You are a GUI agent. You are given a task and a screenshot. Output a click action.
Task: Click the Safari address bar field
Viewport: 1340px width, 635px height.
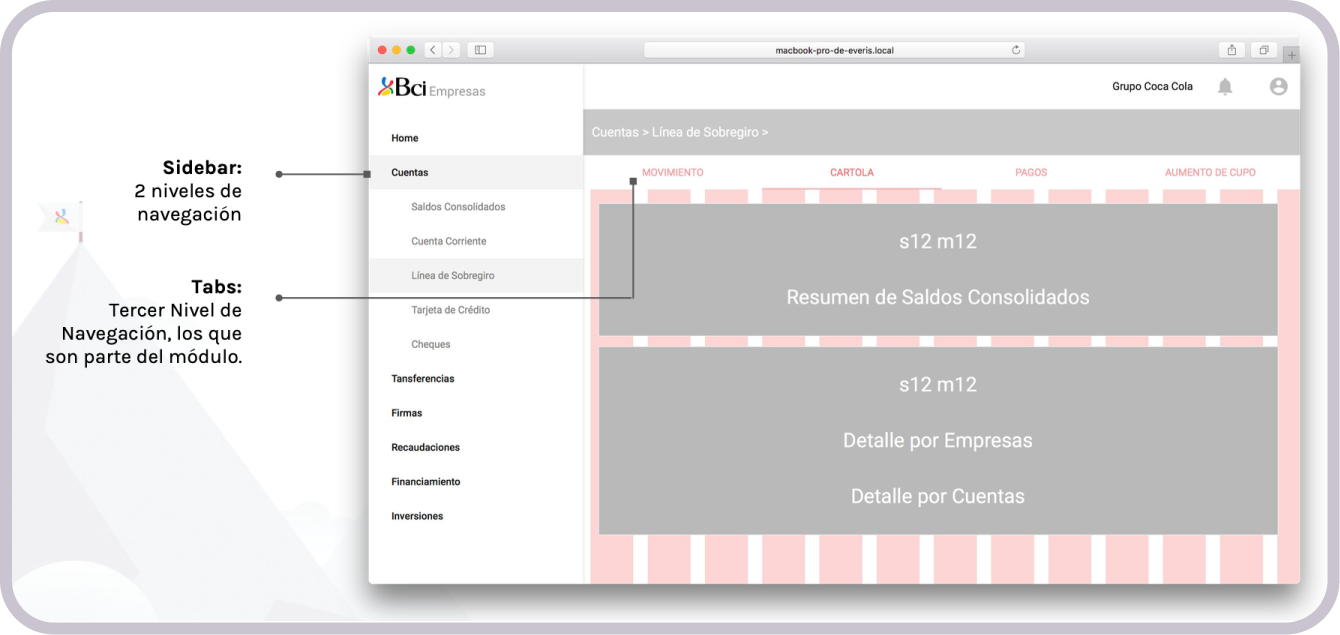[833, 50]
